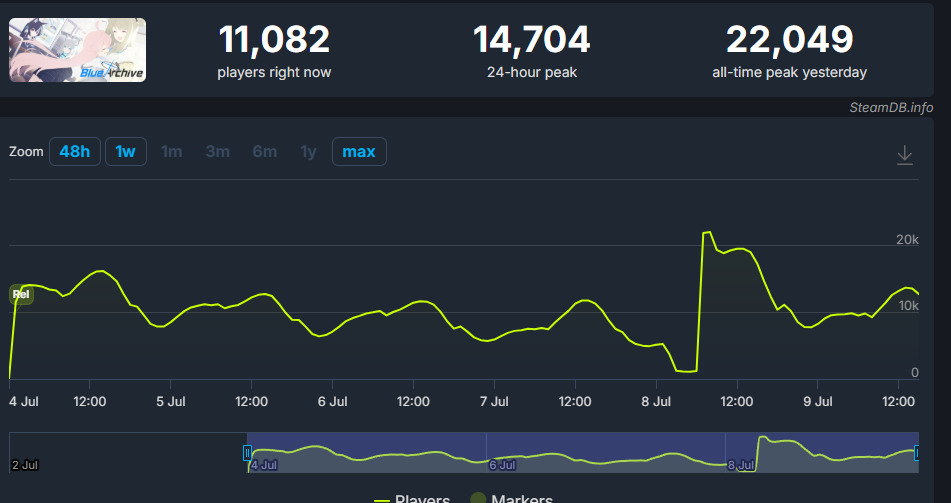Select the disabled 1m zoom option
This screenshot has width=951, height=503.
[172, 152]
